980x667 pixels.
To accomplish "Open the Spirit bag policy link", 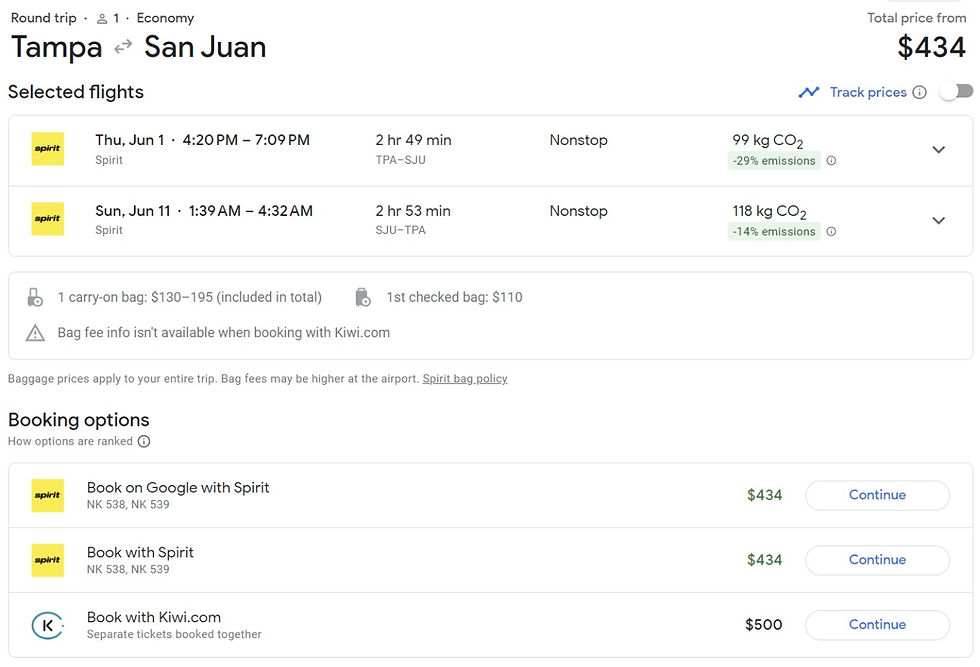I will pos(465,379).
